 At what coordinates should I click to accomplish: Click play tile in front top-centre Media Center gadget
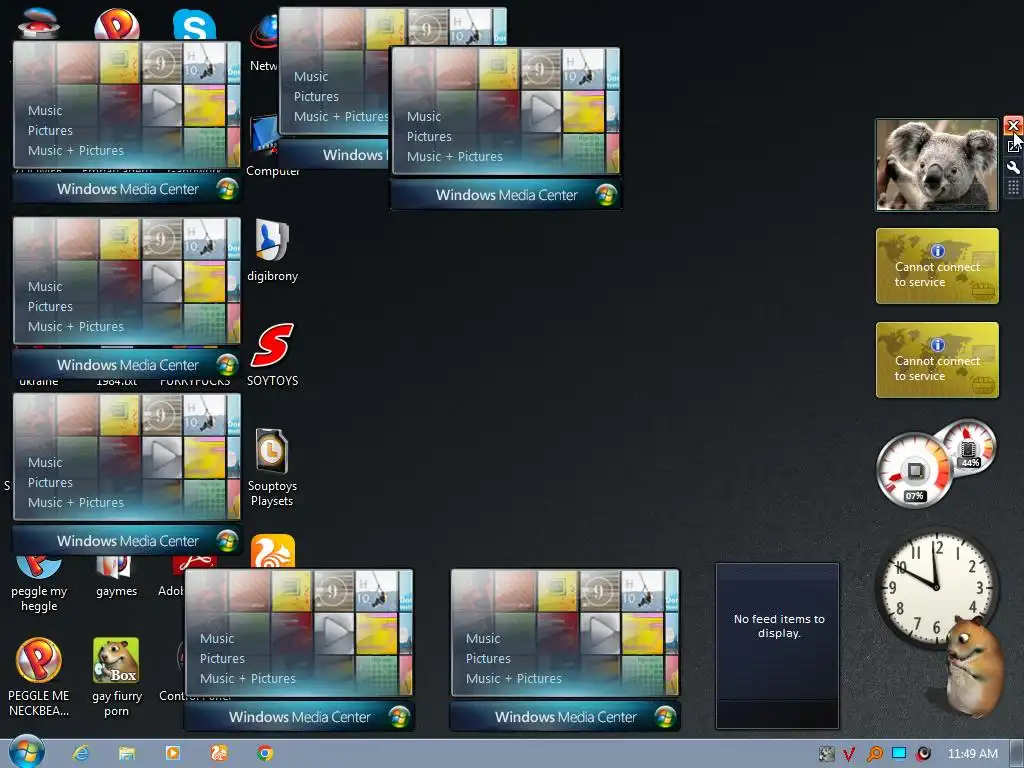(x=541, y=111)
